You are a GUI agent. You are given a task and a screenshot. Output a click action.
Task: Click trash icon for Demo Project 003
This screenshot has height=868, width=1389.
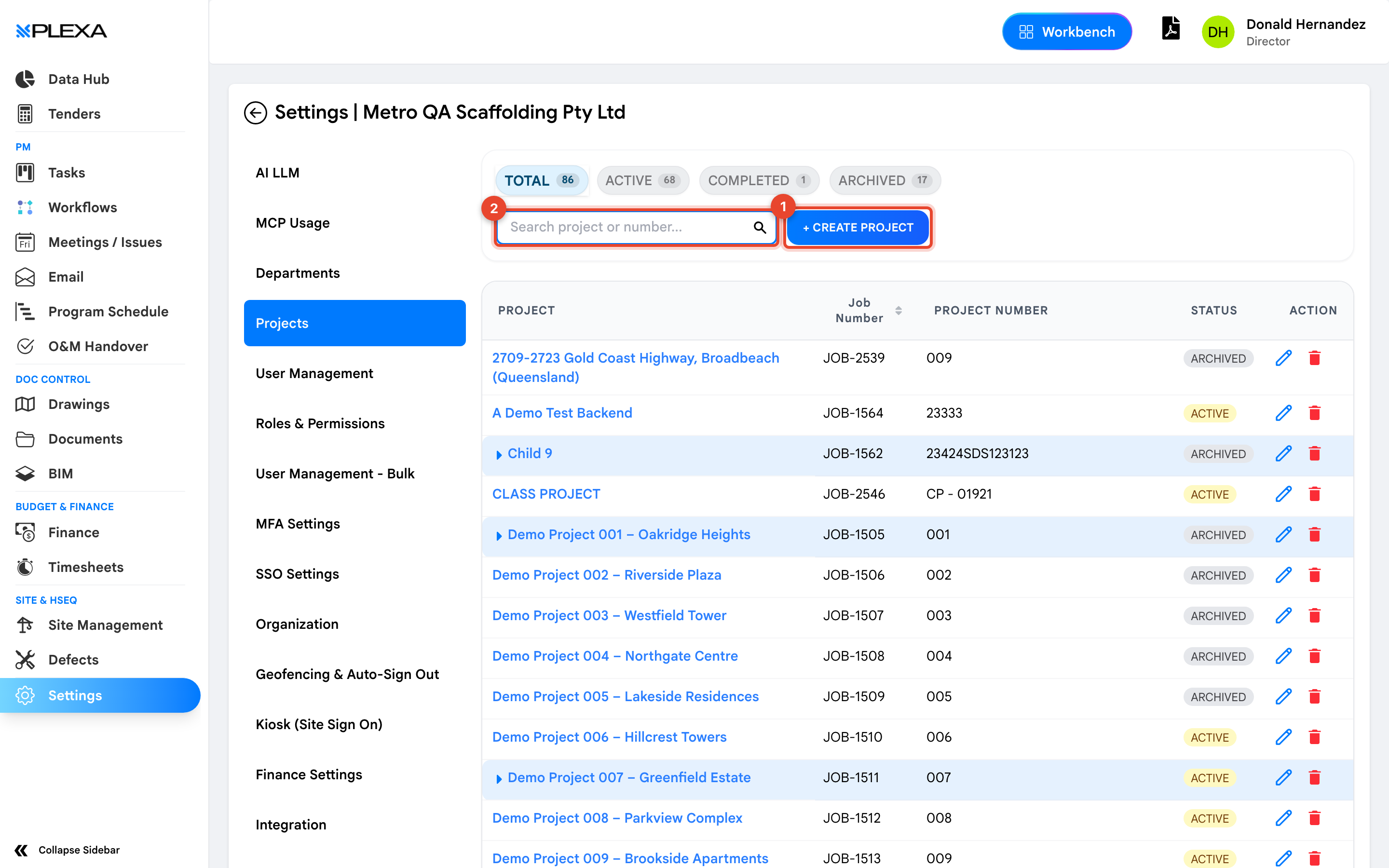click(1314, 615)
